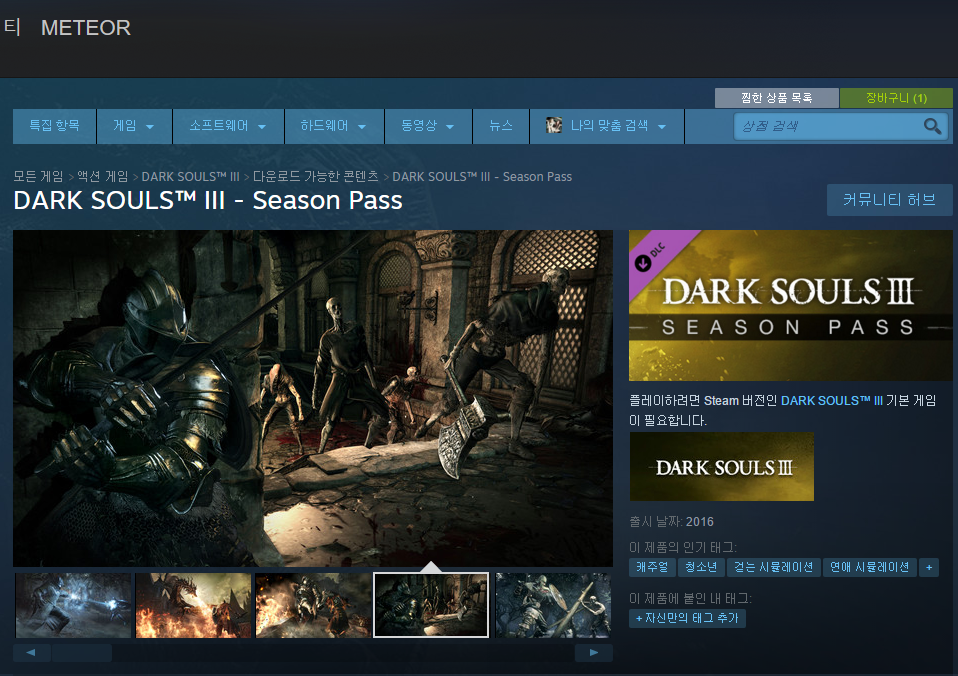
Task: Open the 하드웨어 dropdown menu
Action: pyautogui.click(x=334, y=126)
